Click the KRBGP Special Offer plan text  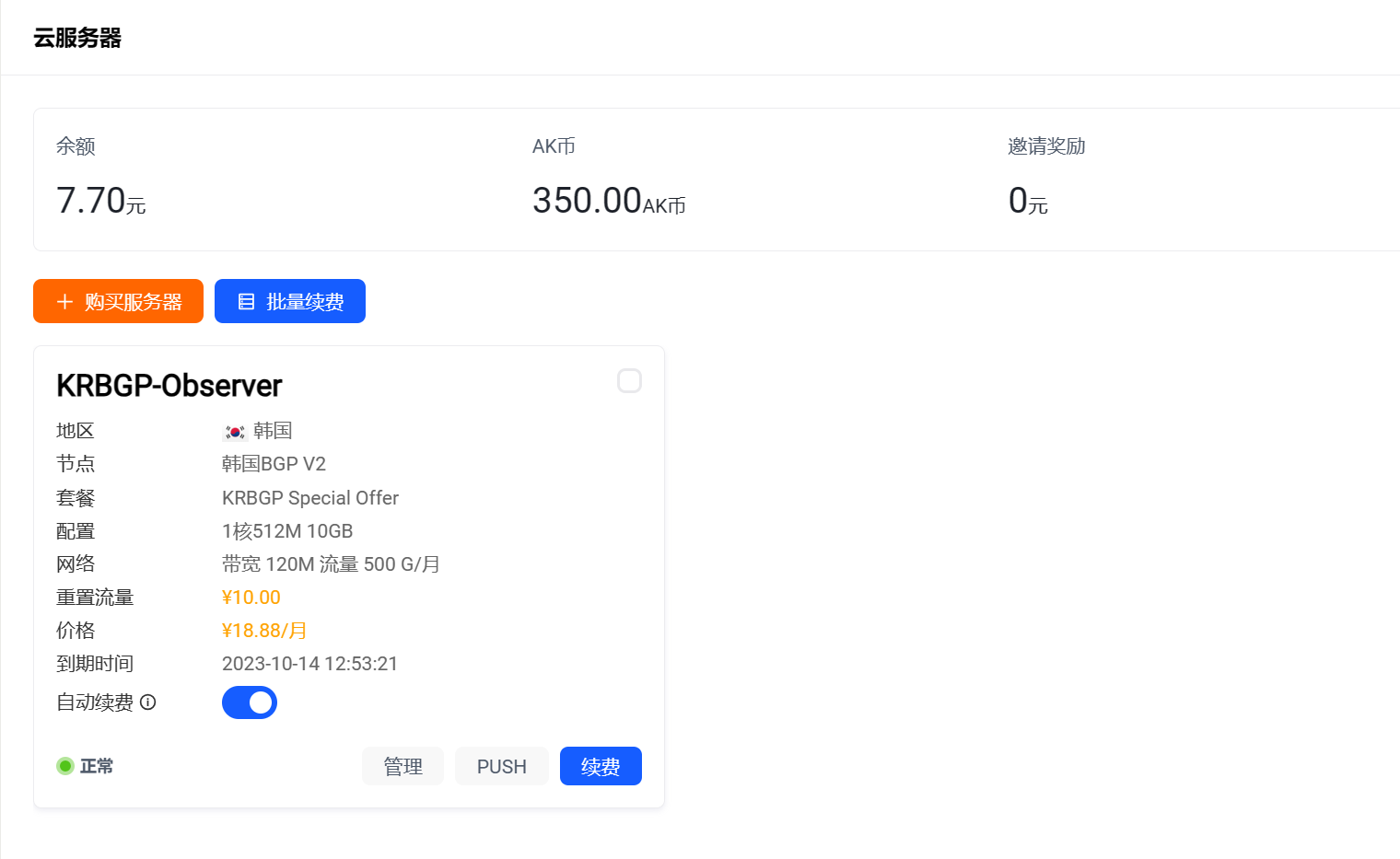pos(310,498)
